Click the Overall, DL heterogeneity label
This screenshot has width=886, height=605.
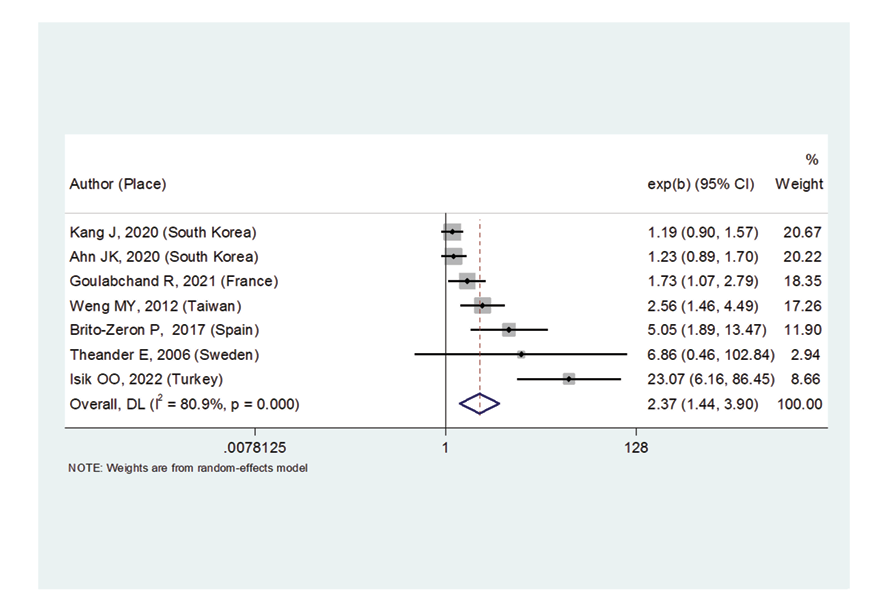(185, 403)
